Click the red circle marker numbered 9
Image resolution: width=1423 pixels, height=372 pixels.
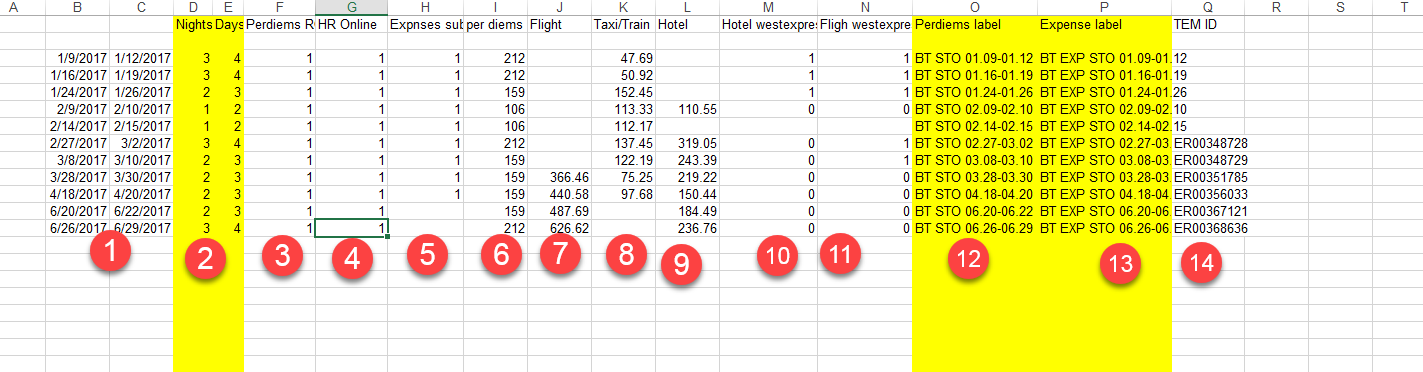click(x=681, y=261)
